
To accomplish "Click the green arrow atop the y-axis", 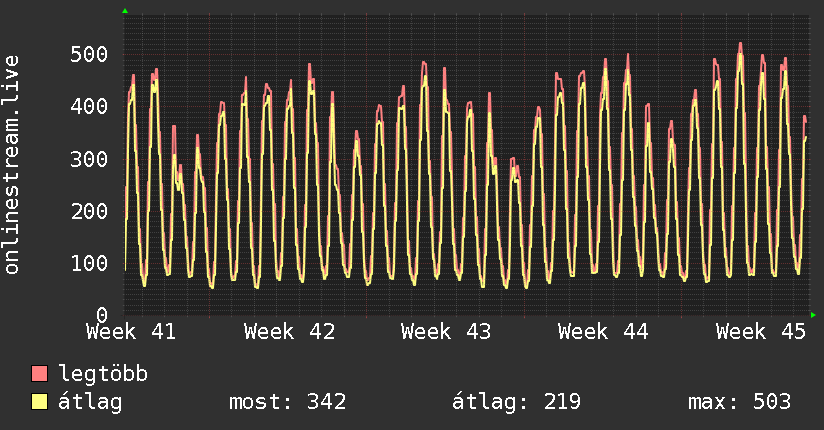I will click(125, 11).
